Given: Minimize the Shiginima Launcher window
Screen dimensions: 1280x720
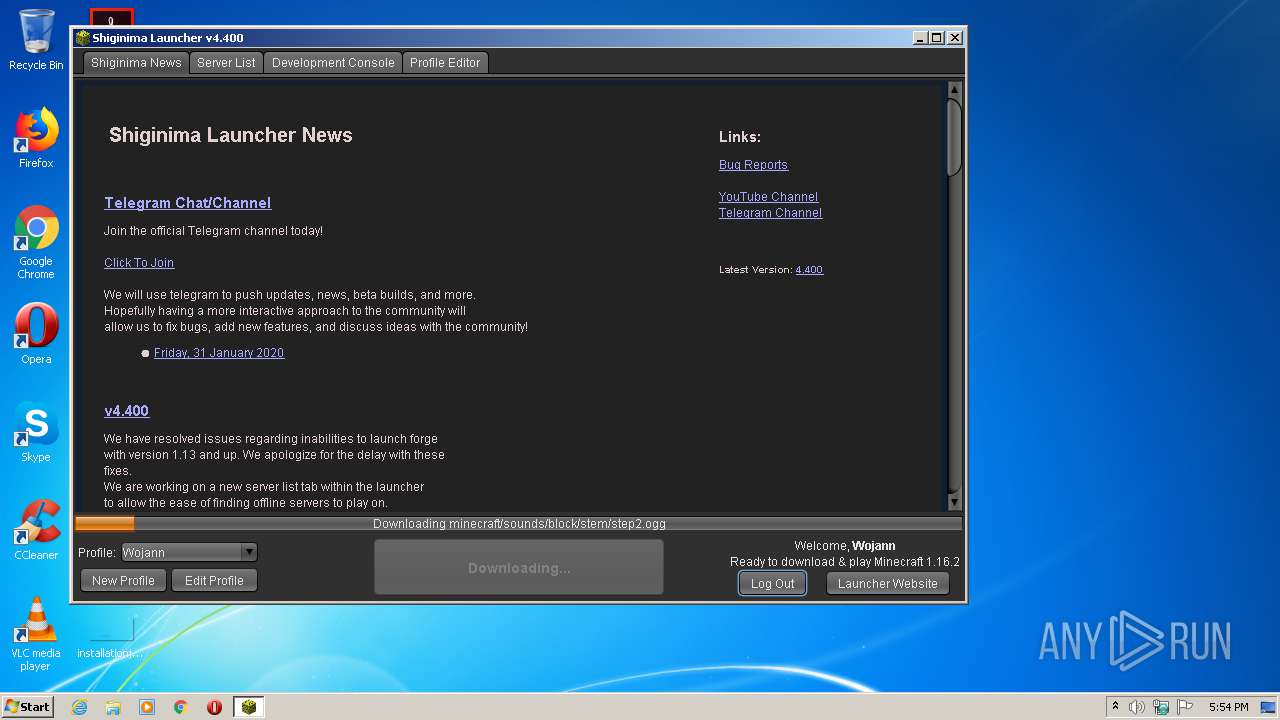Looking at the screenshot, I should click(x=920, y=38).
